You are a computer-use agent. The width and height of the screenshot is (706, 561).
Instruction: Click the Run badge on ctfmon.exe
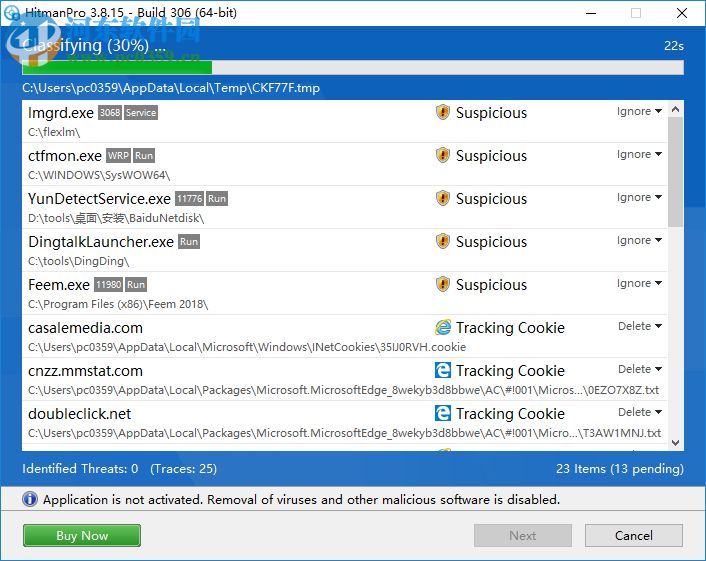pos(144,155)
